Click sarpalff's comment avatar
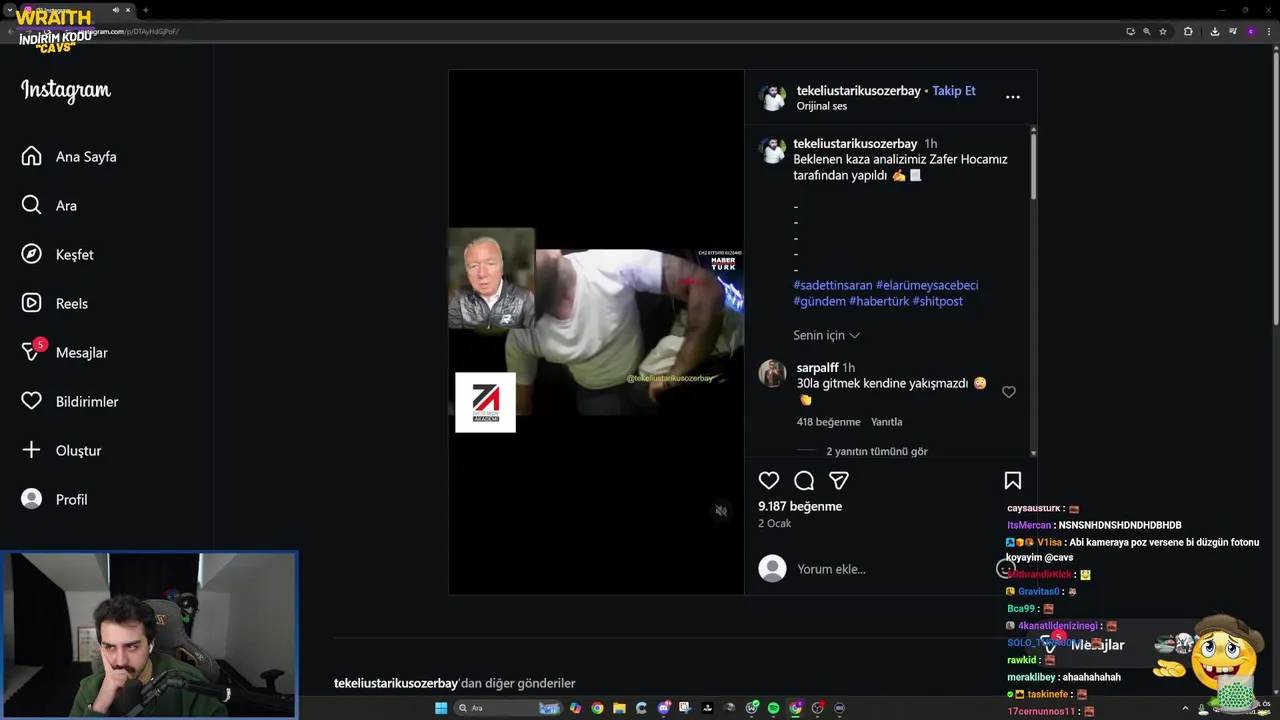 [772, 374]
